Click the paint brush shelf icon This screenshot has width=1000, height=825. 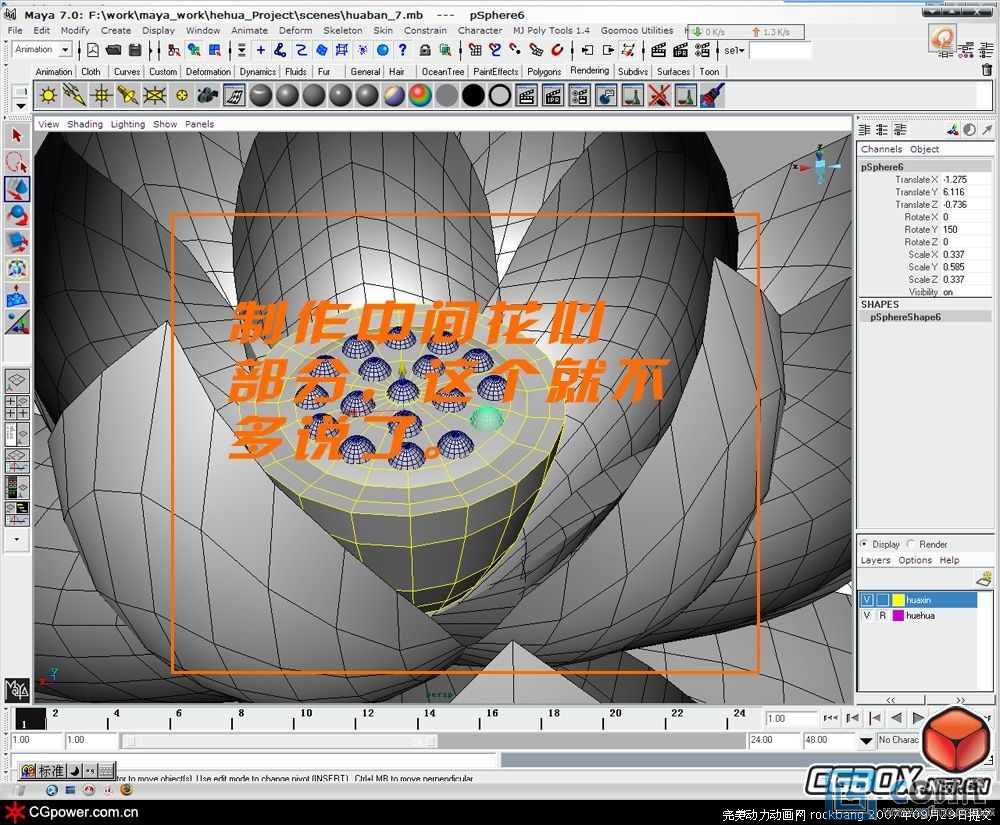click(x=712, y=96)
